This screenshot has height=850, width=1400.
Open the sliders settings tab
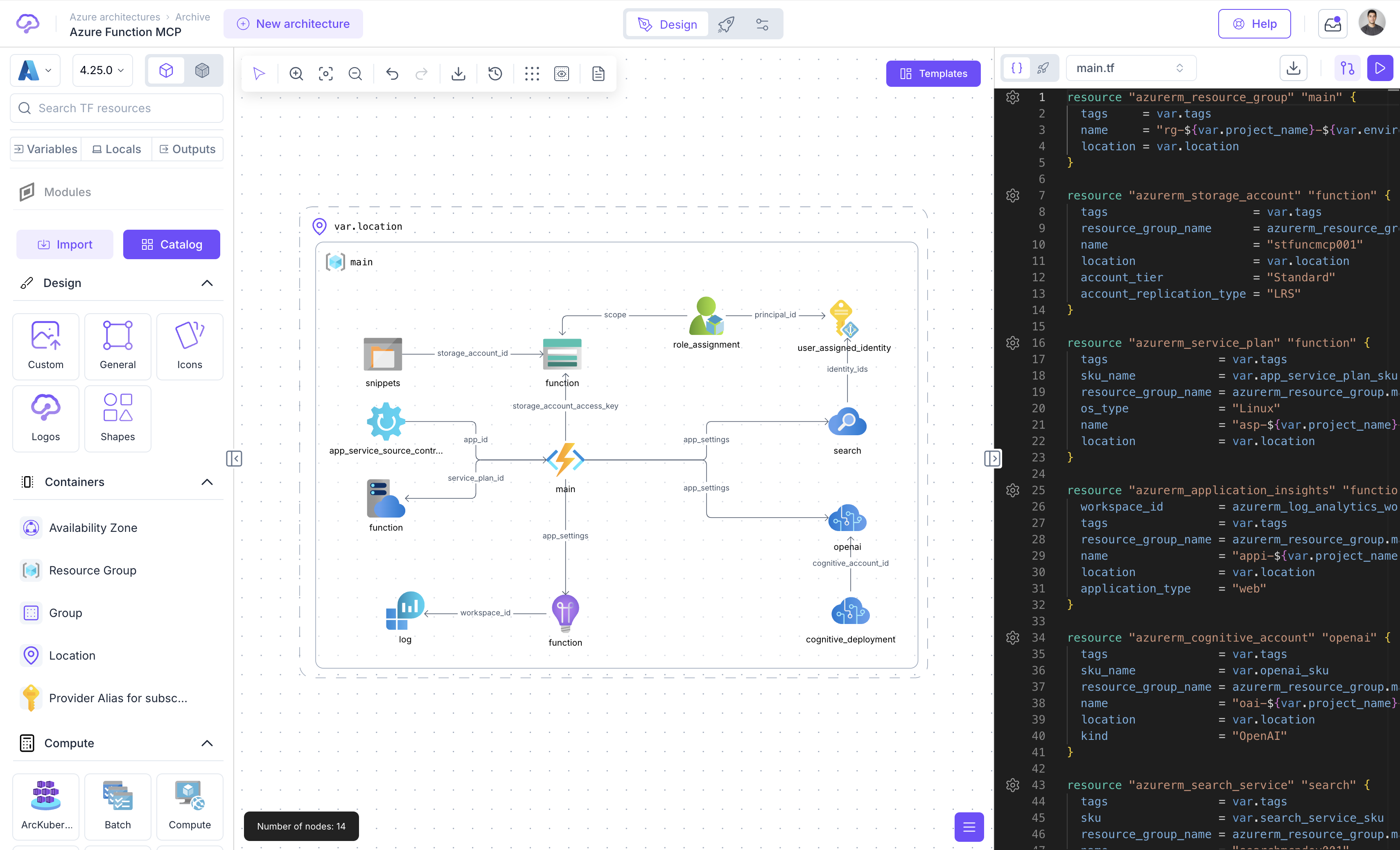point(762,24)
